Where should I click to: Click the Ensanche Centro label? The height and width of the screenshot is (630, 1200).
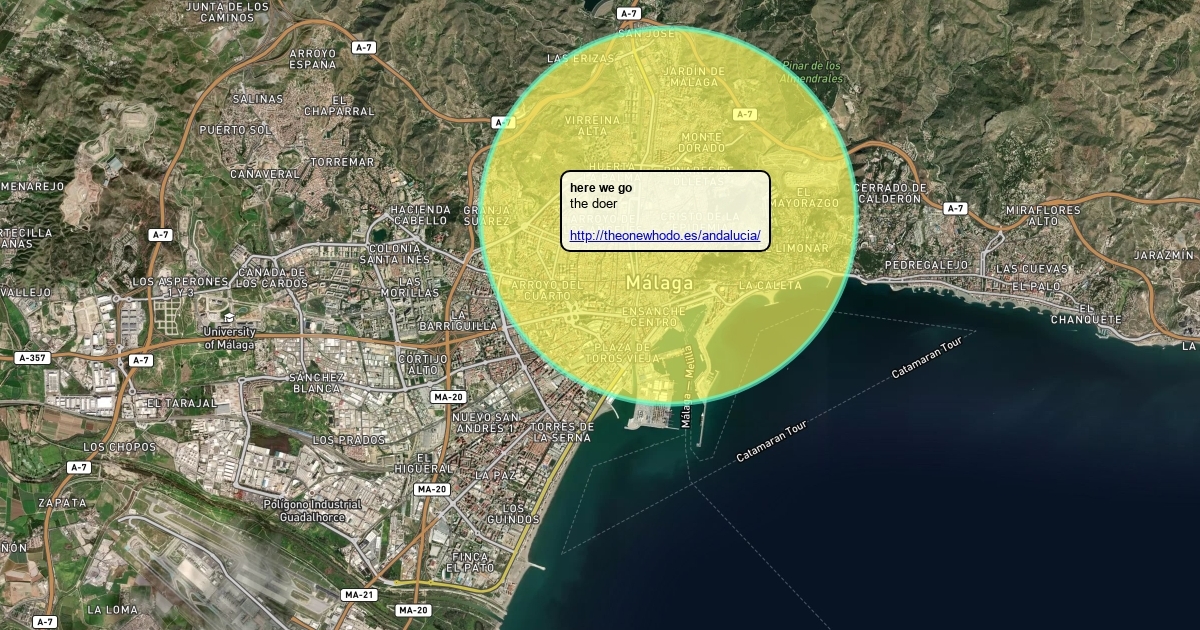(655, 317)
